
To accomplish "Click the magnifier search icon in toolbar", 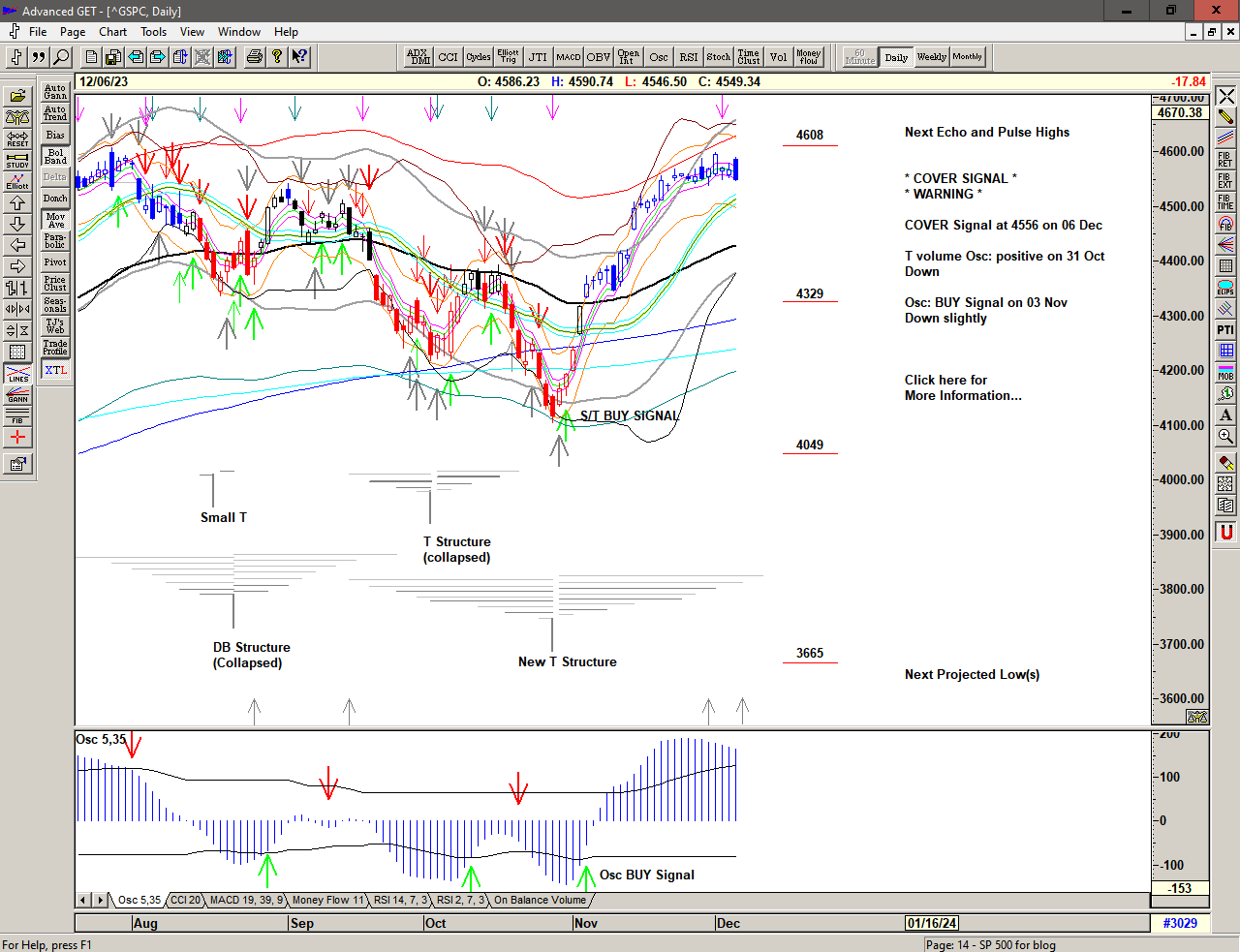I will coord(61,57).
